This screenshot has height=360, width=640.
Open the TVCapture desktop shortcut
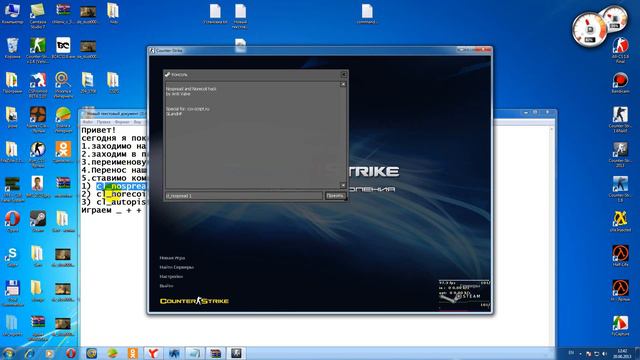coord(620,325)
